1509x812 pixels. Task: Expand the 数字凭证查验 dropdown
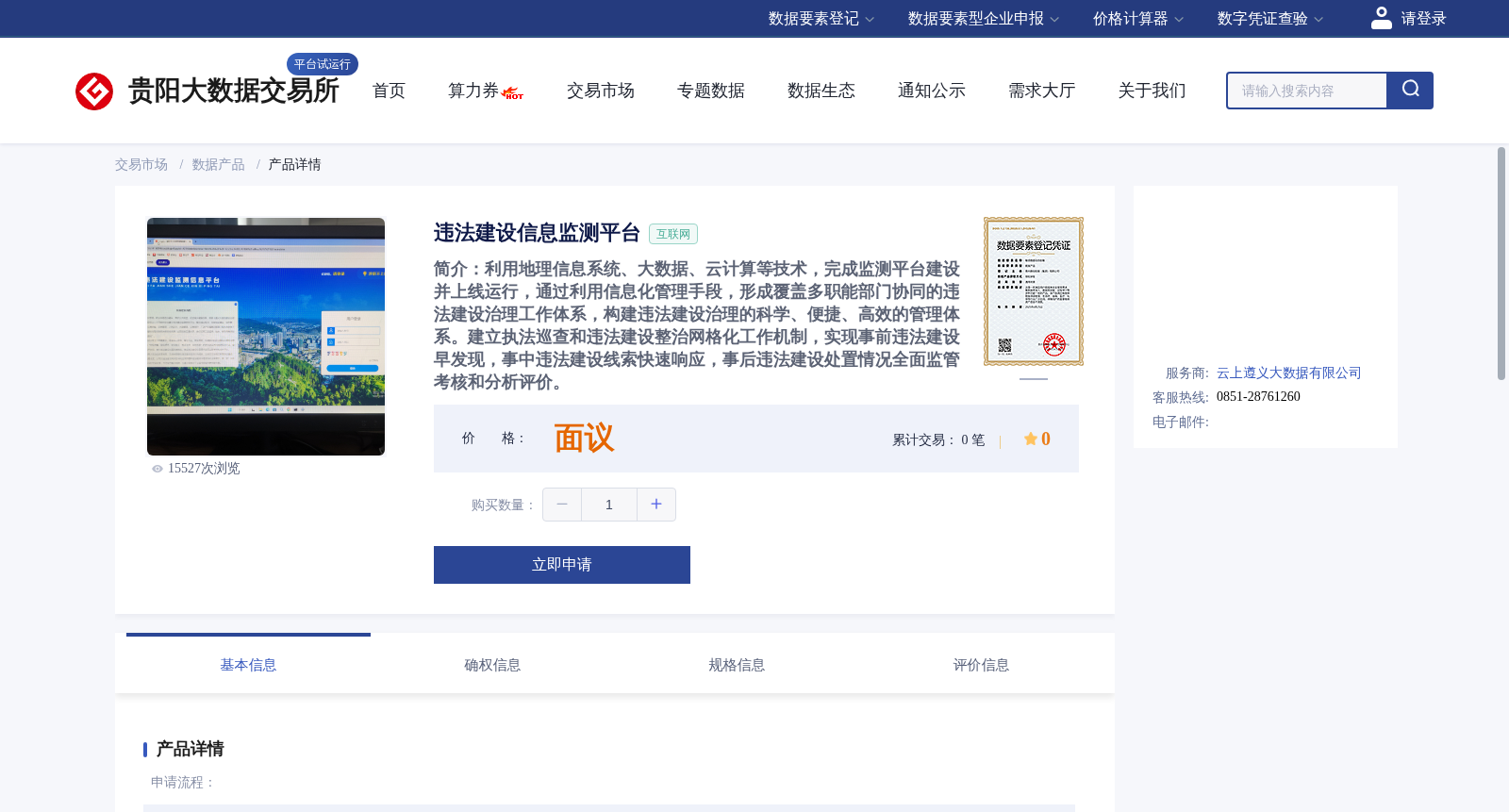point(1270,19)
